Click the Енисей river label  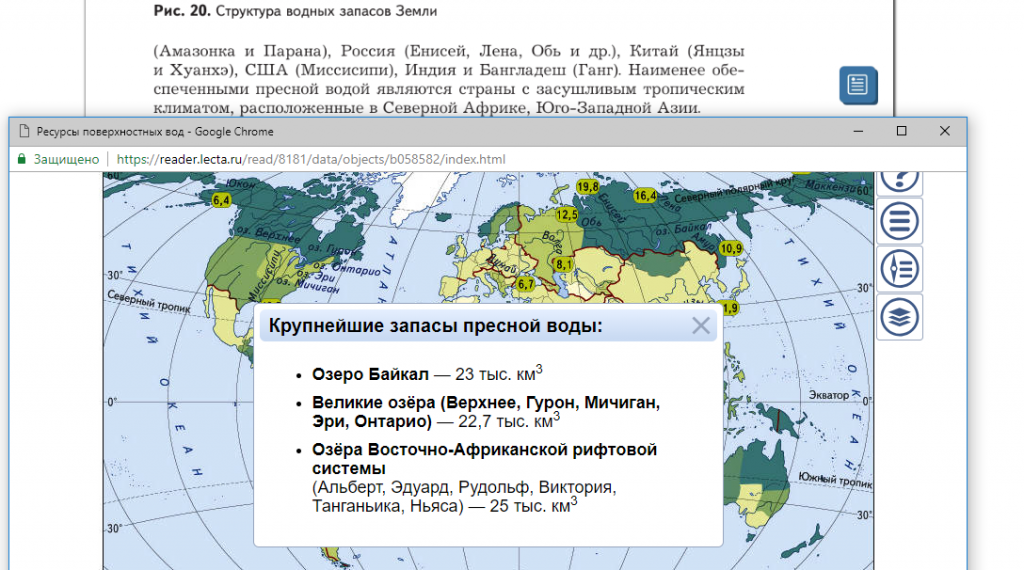[x=613, y=208]
